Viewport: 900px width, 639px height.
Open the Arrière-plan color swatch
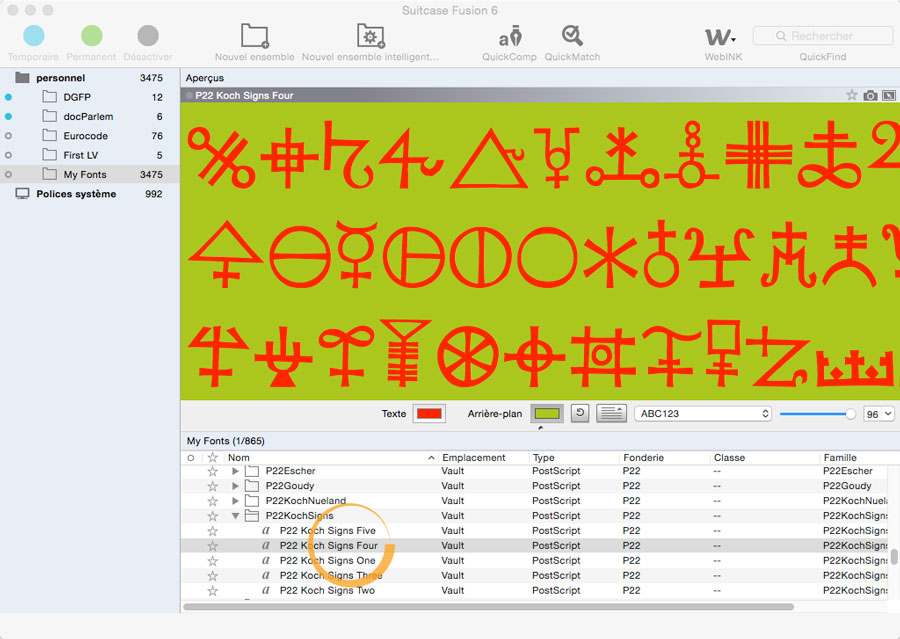546,413
